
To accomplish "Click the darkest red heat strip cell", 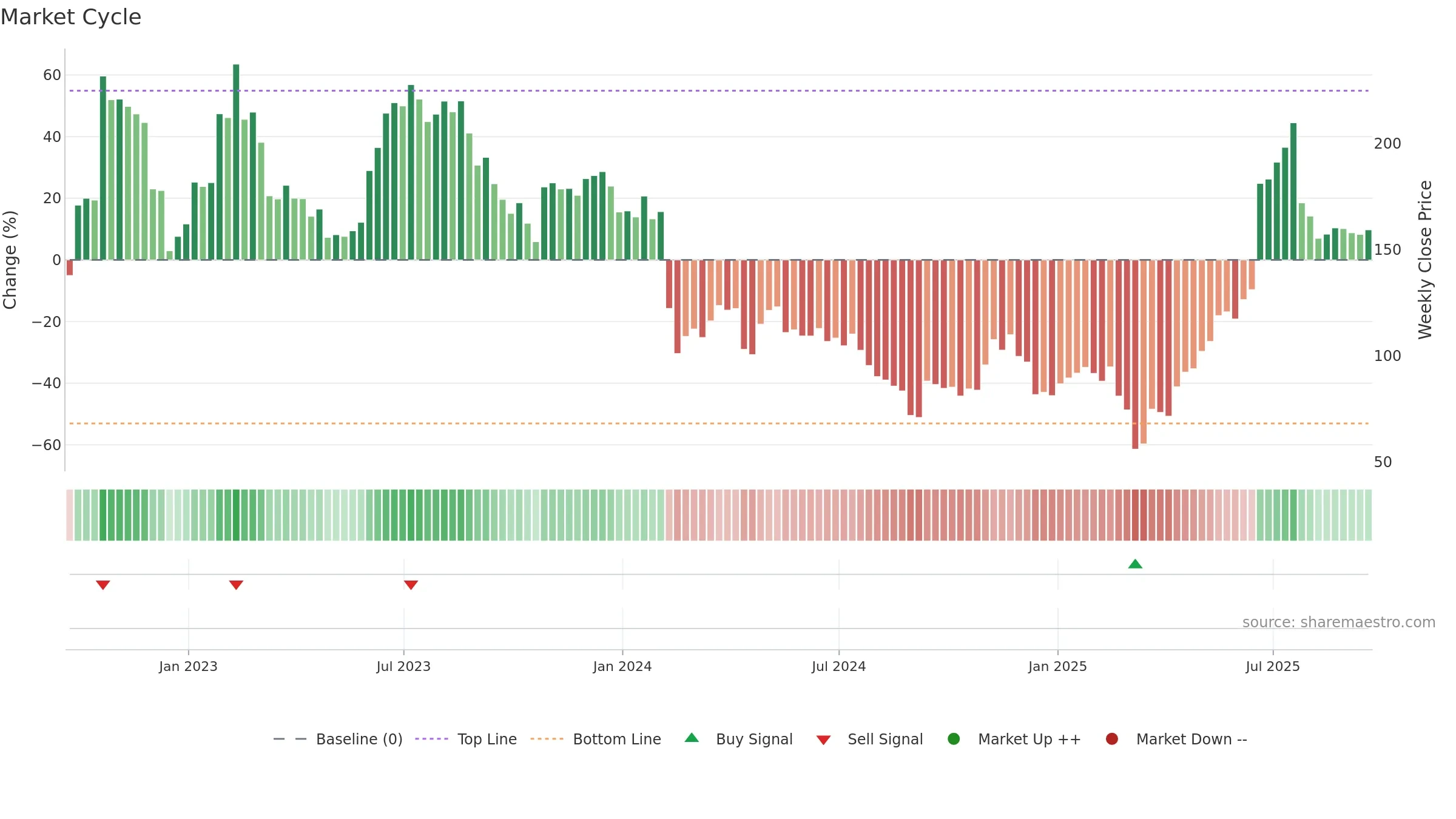I will click(x=1135, y=515).
